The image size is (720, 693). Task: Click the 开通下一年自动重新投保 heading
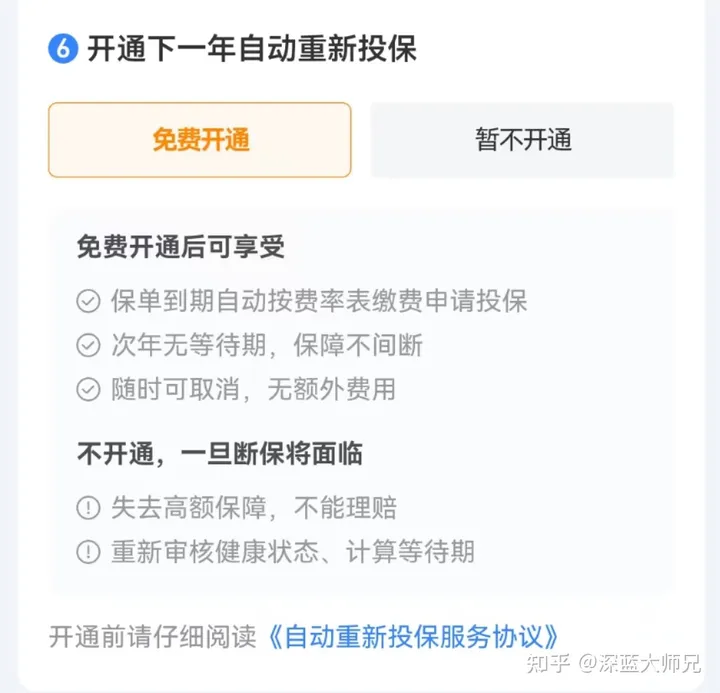(252, 49)
